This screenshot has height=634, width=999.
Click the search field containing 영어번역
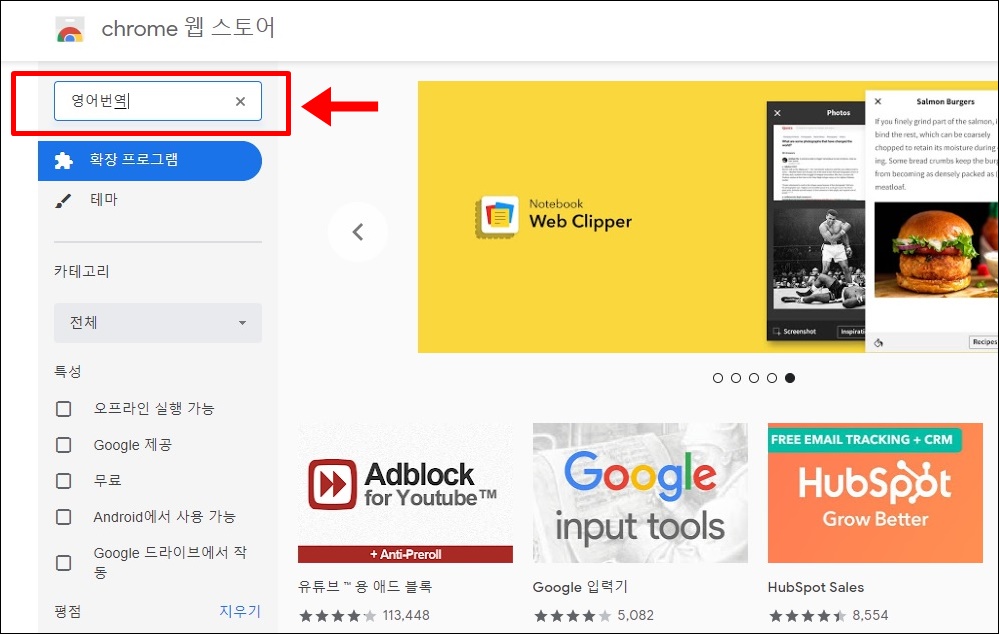point(158,101)
